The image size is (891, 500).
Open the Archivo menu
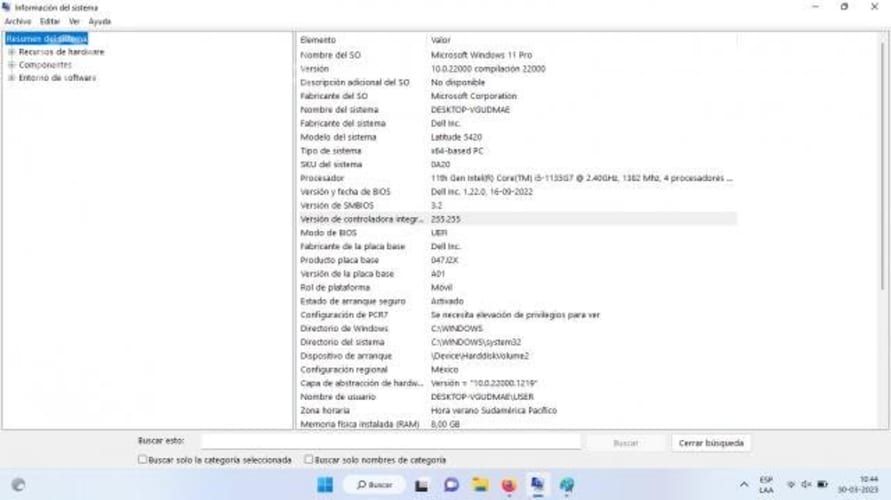pyautogui.click(x=18, y=21)
